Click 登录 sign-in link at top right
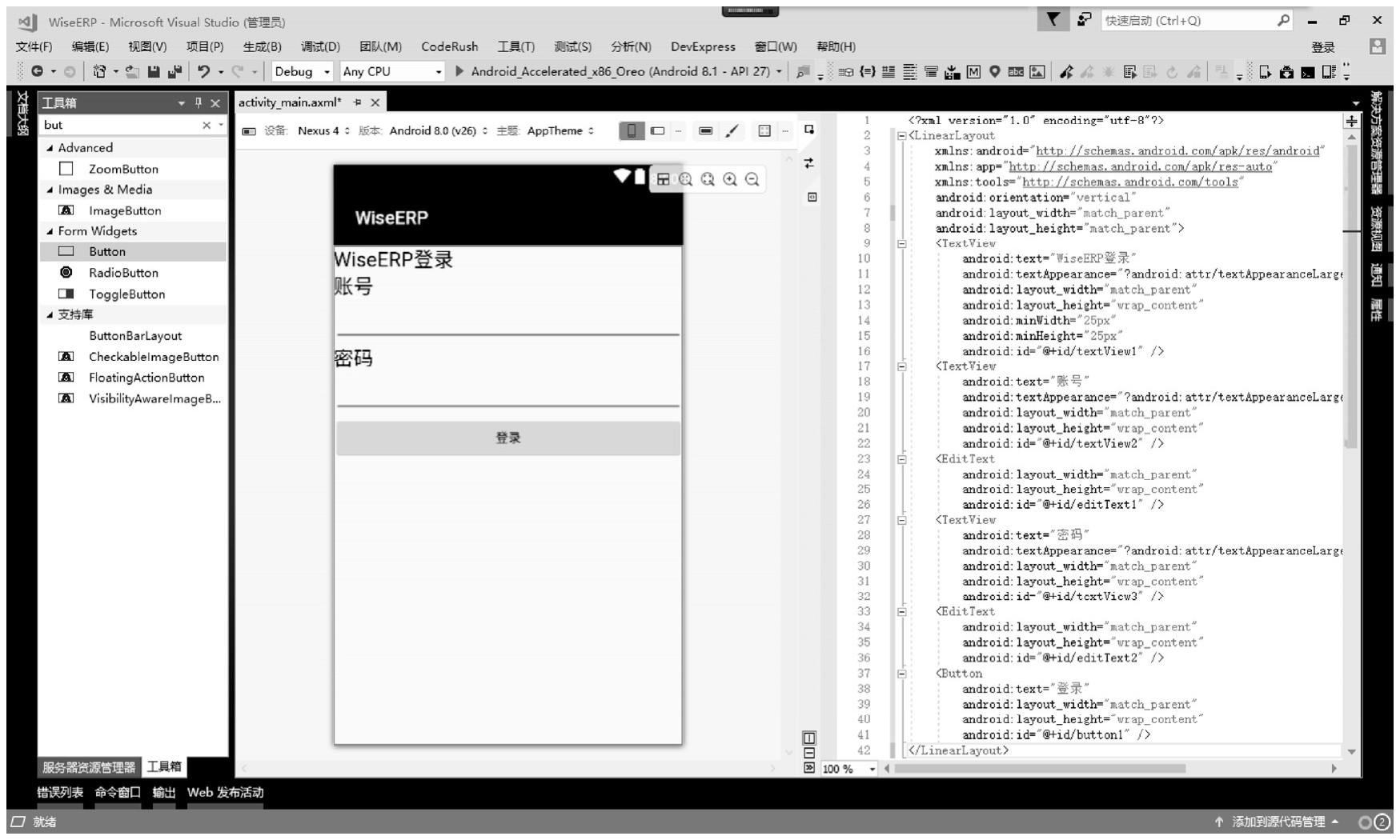The height and width of the screenshot is (840, 1400). point(1323,47)
